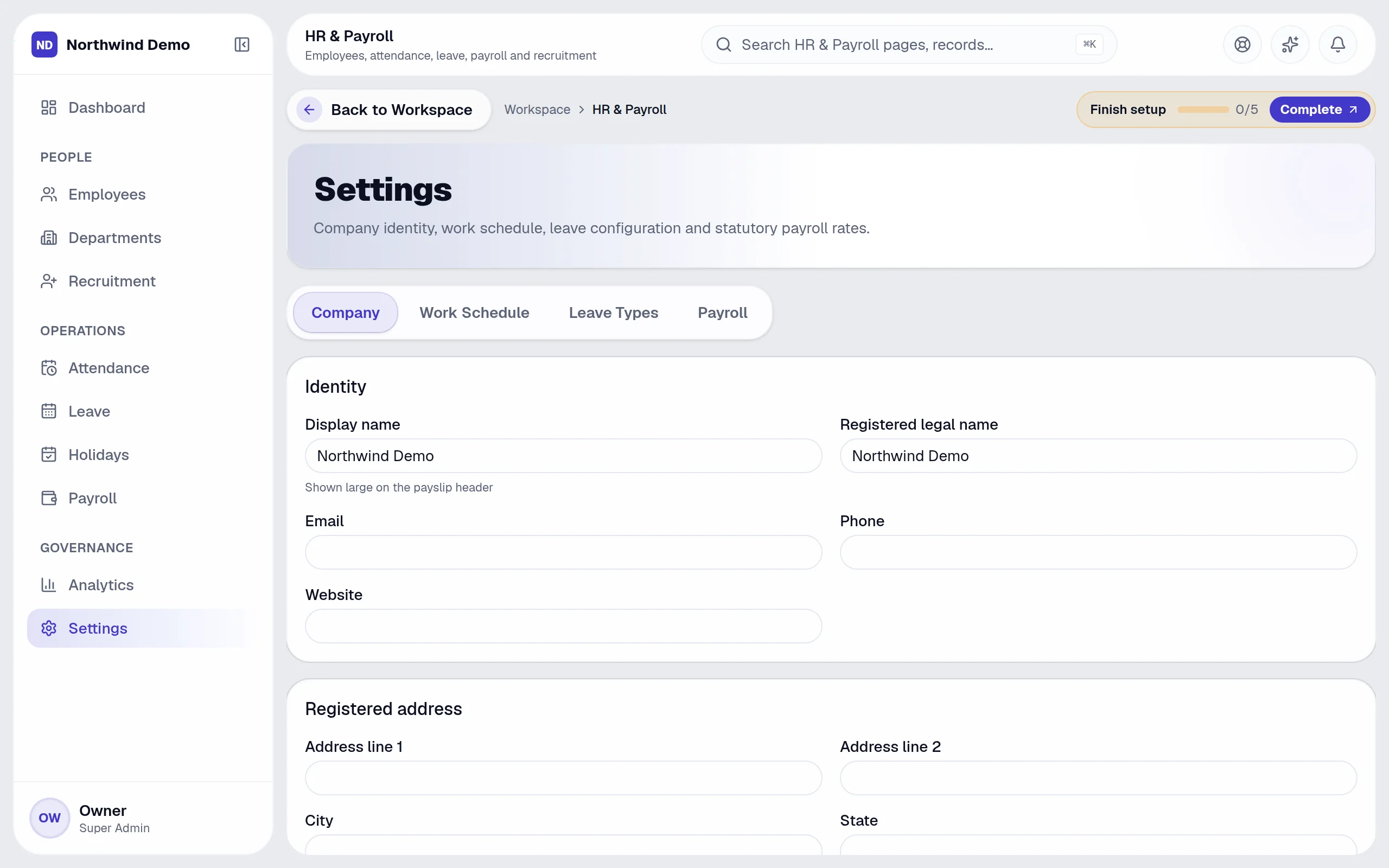Click the Finish setup progress bar
This screenshot has height=868, width=1389.
pyautogui.click(x=1203, y=110)
